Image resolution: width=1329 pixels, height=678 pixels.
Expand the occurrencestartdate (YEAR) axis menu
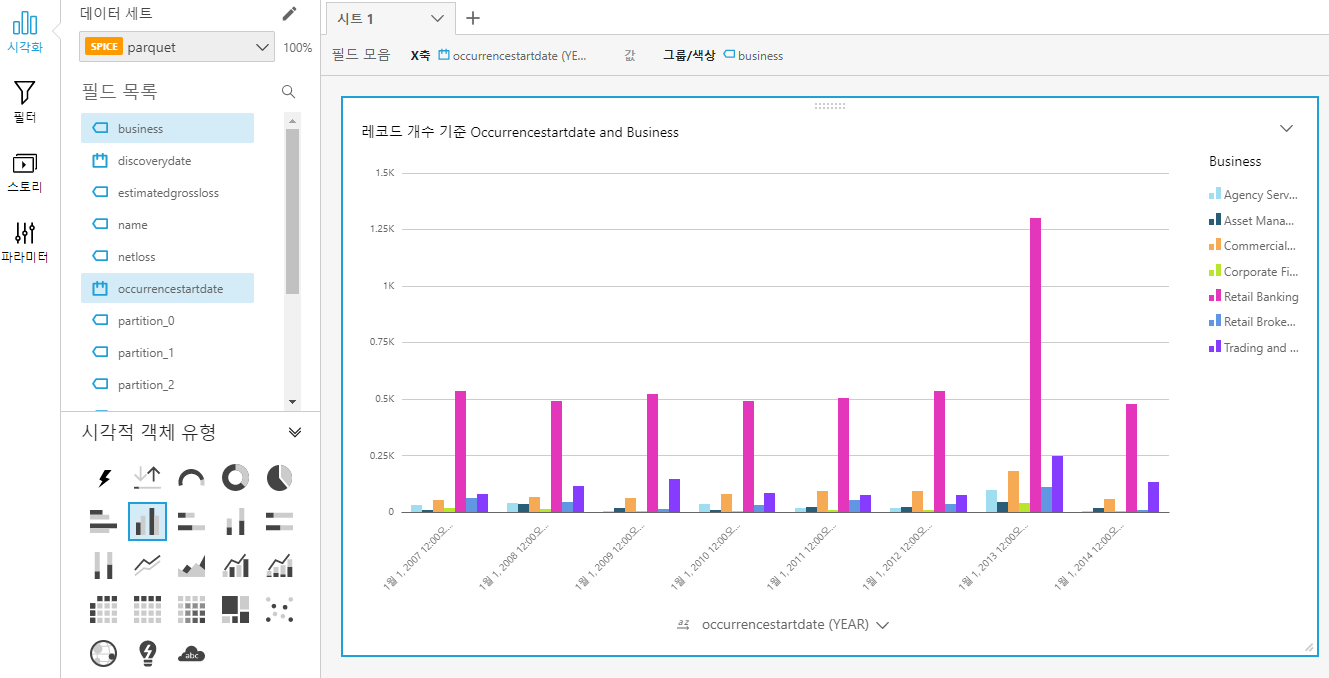882,625
